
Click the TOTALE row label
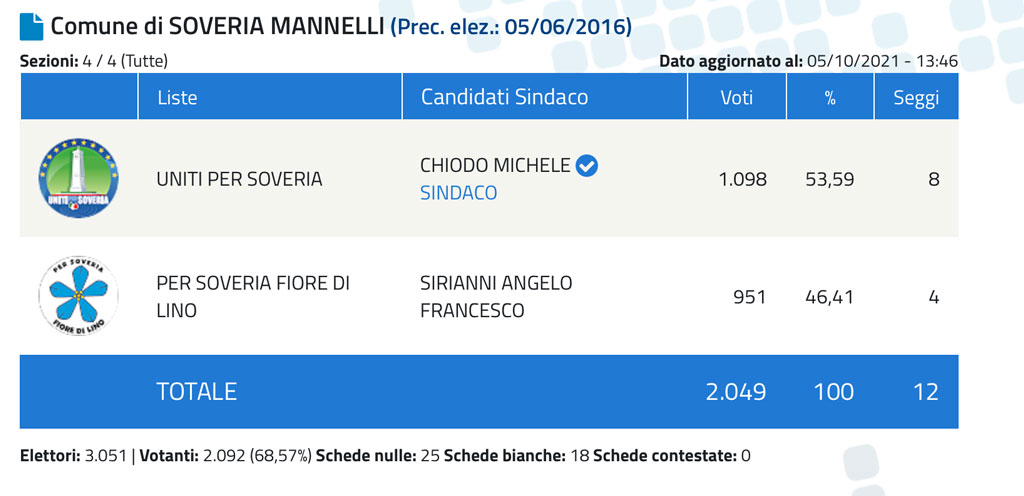pos(197,392)
